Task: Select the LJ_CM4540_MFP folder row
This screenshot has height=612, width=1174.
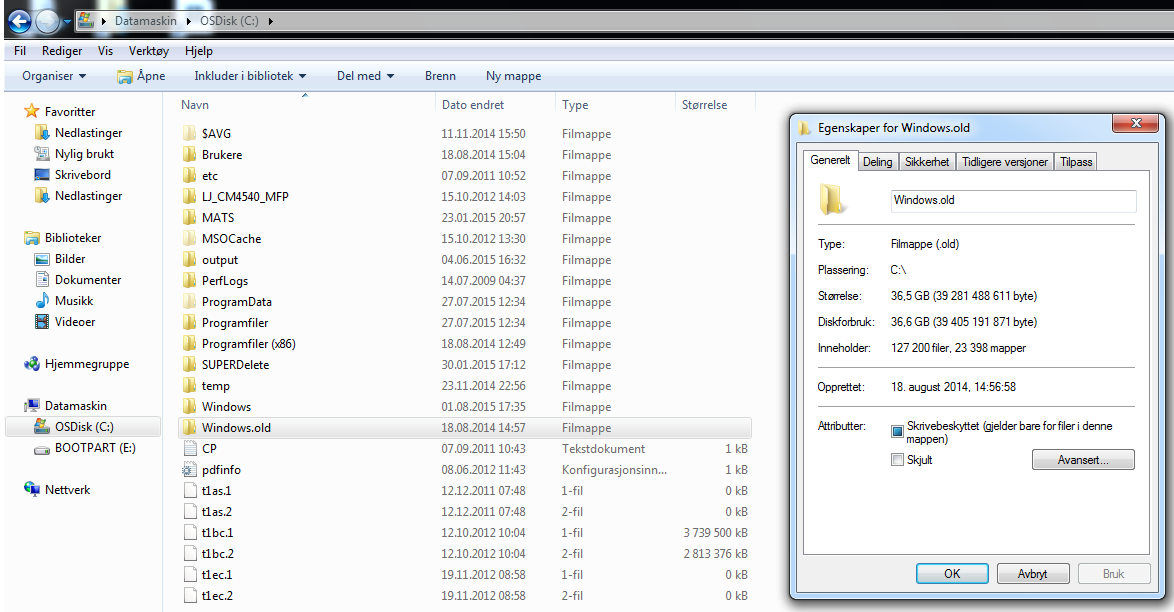Action: tap(464, 197)
